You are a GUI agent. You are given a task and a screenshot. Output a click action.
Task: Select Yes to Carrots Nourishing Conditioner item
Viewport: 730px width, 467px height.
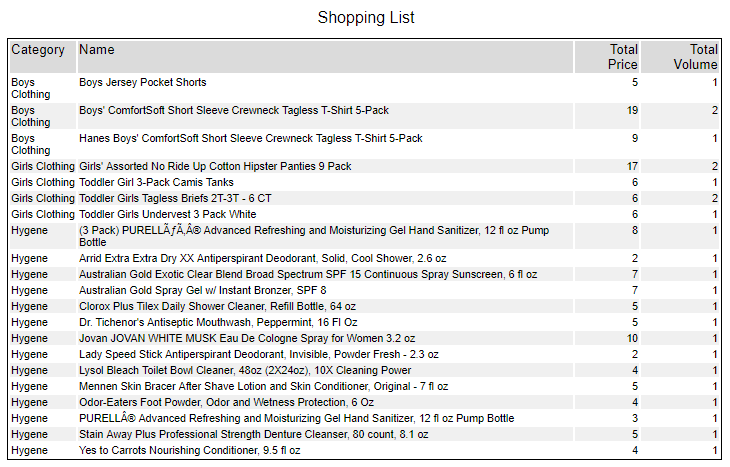click(189, 450)
